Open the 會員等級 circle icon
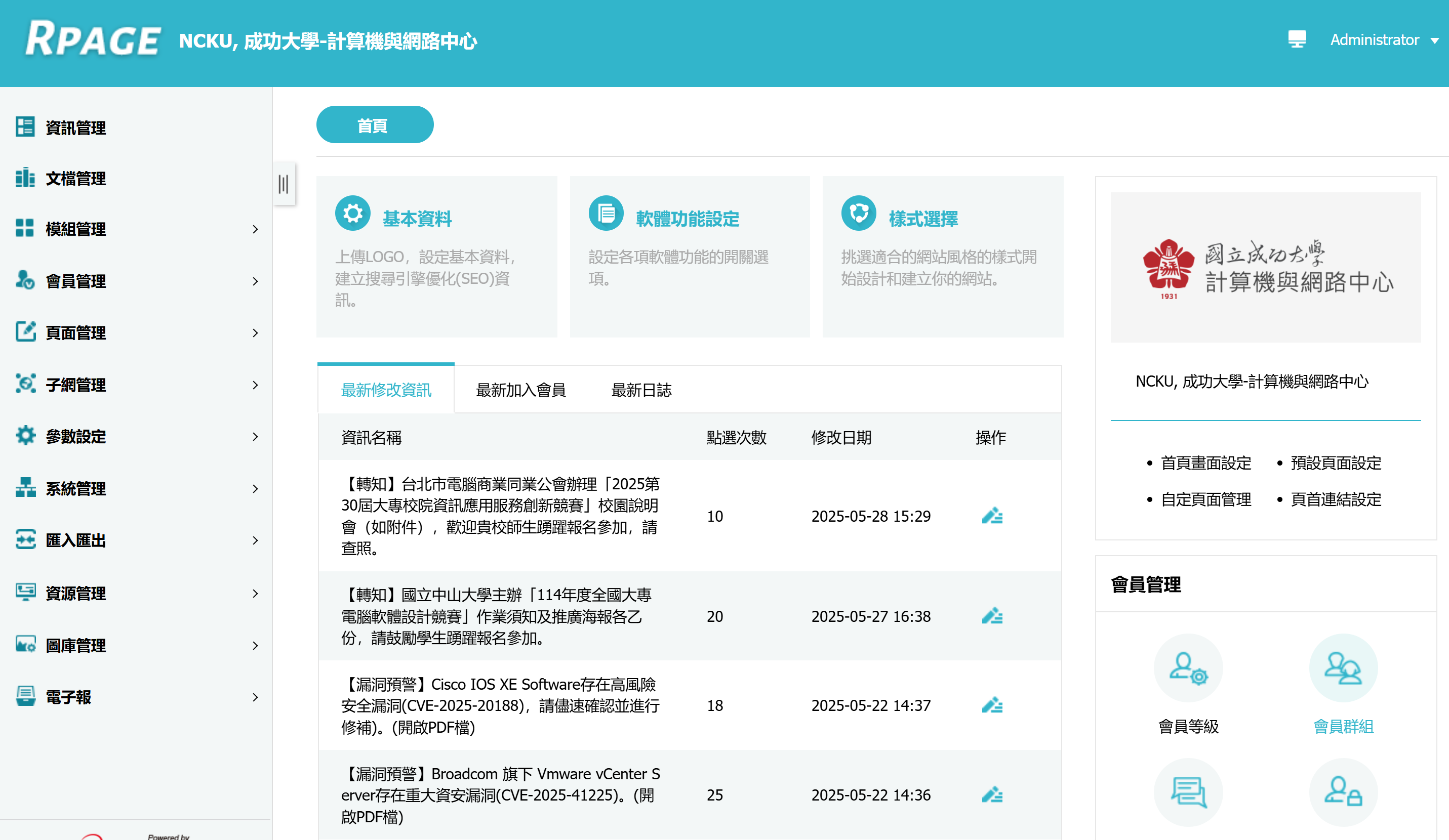Image resolution: width=1449 pixels, height=840 pixels. pyautogui.click(x=1188, y=667)
